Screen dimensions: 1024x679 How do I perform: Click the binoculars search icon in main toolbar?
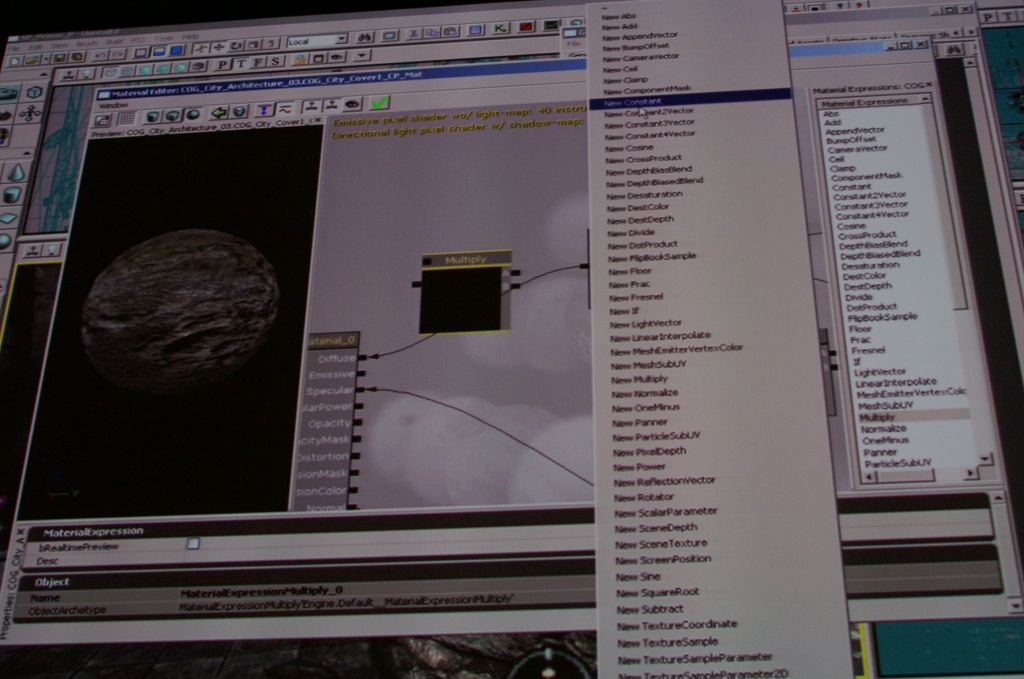[x=364, y=37]
